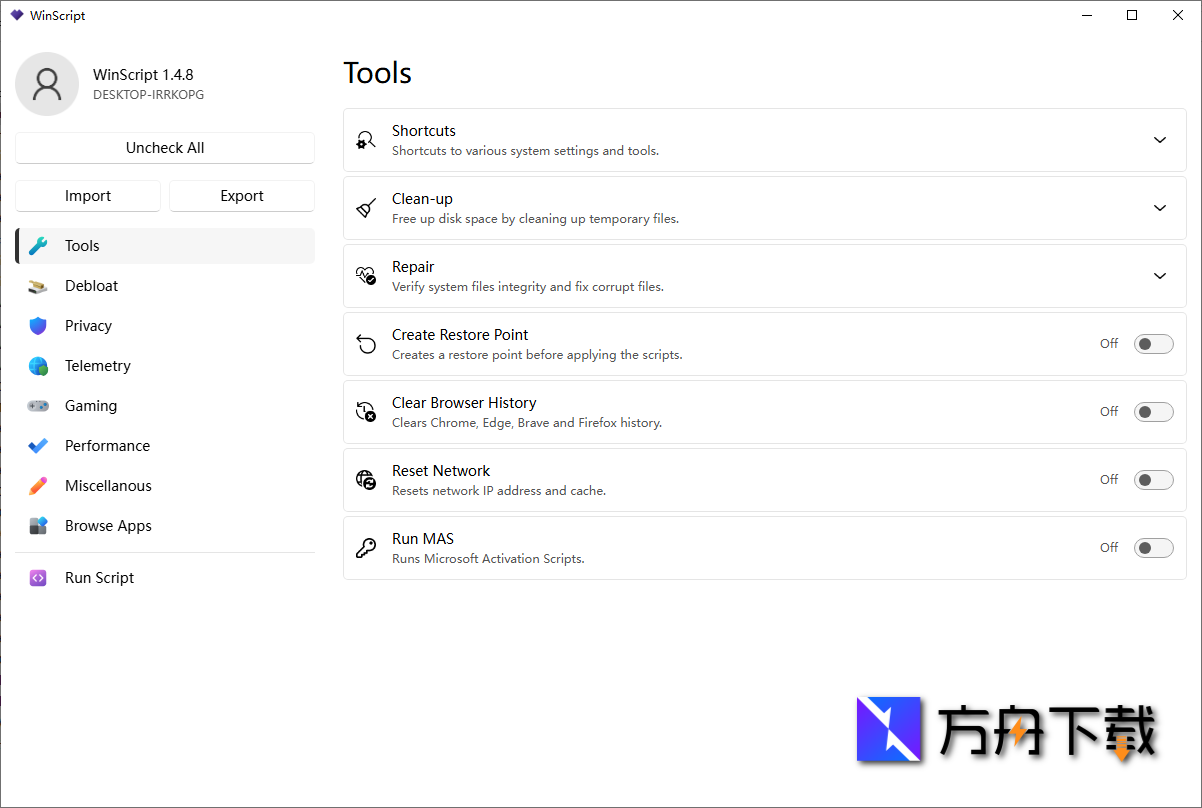
Task: Enable the Create Restore Point toggle
Action: point(1153,344)
